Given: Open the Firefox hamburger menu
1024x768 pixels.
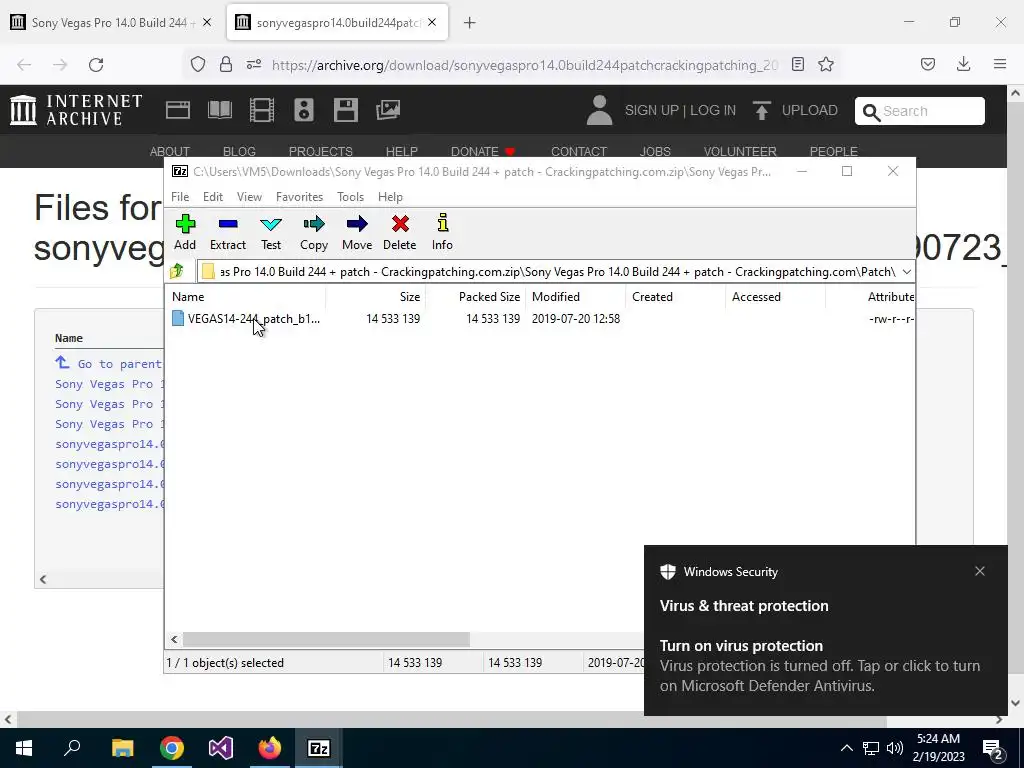Looking at the screenshot, I should click(1000, 64).
